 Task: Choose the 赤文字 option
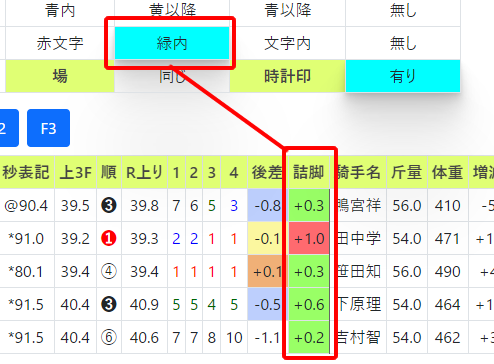pos(60,43)
